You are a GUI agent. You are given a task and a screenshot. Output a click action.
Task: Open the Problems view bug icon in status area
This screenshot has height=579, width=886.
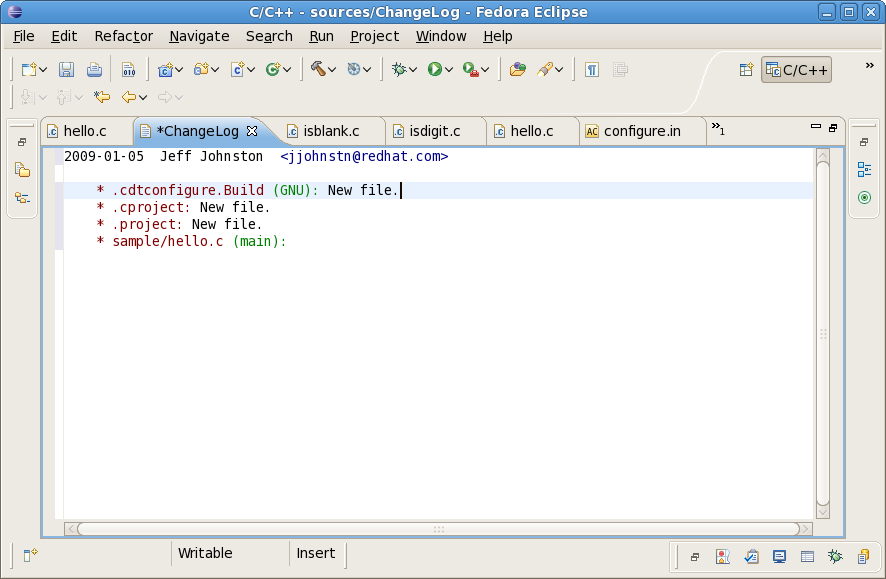[x=835, y=556]
